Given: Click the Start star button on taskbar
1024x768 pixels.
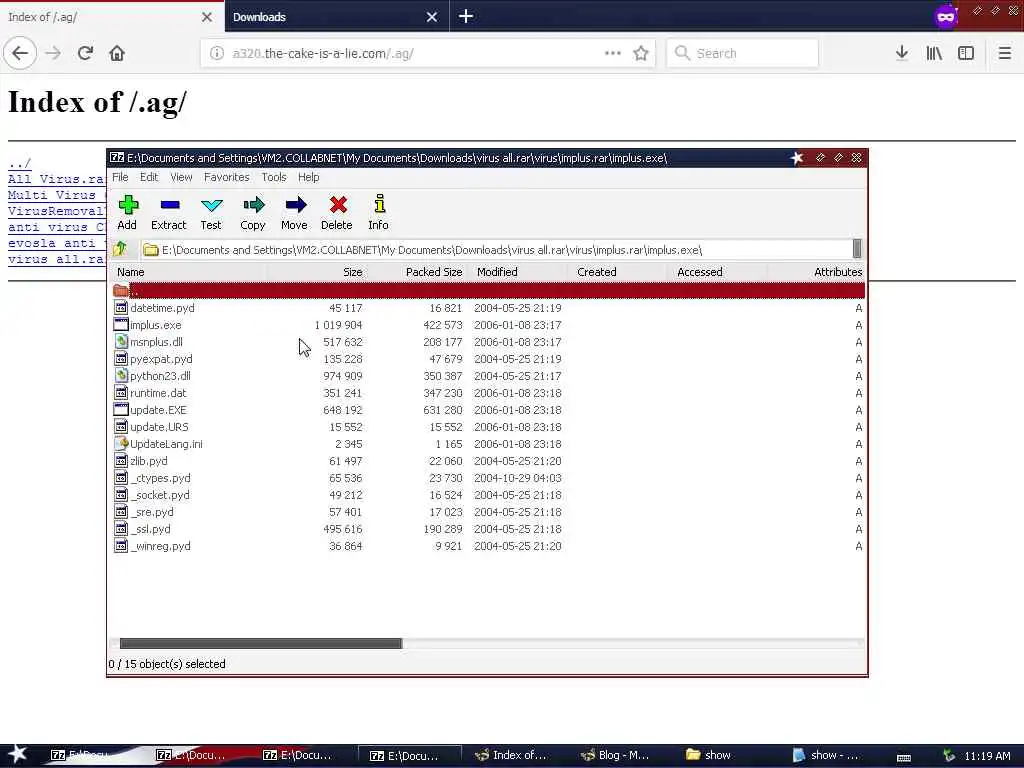Looking at the screenshot, I should [17, 754].
